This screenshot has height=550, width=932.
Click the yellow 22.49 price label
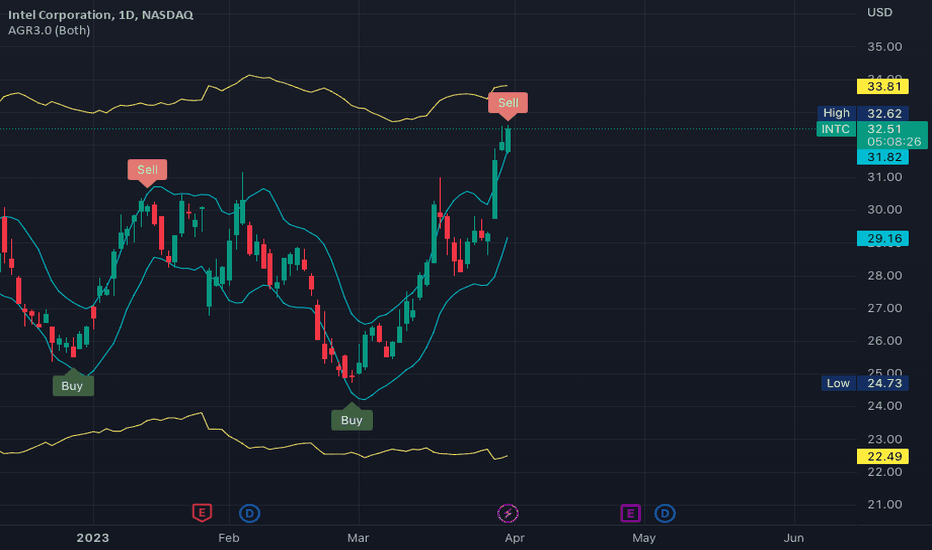pos(883,457)
